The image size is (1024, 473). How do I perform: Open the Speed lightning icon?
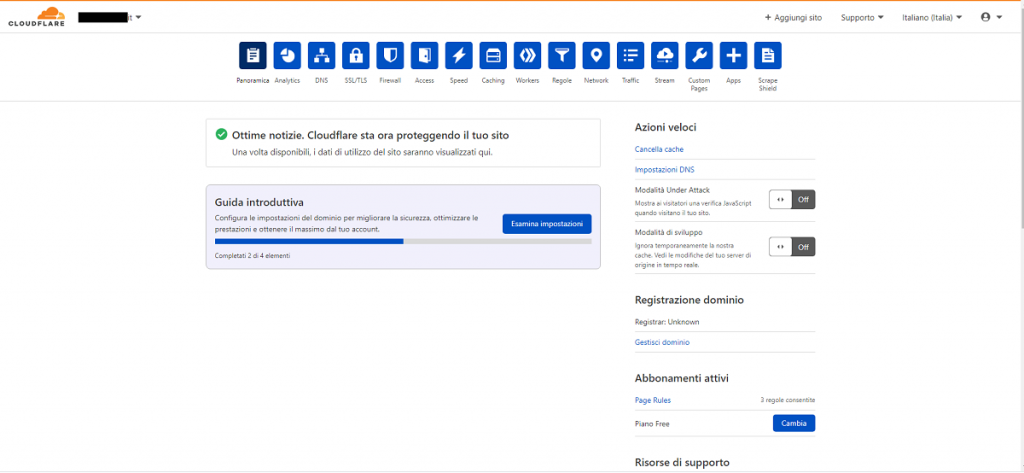(459, 56)
